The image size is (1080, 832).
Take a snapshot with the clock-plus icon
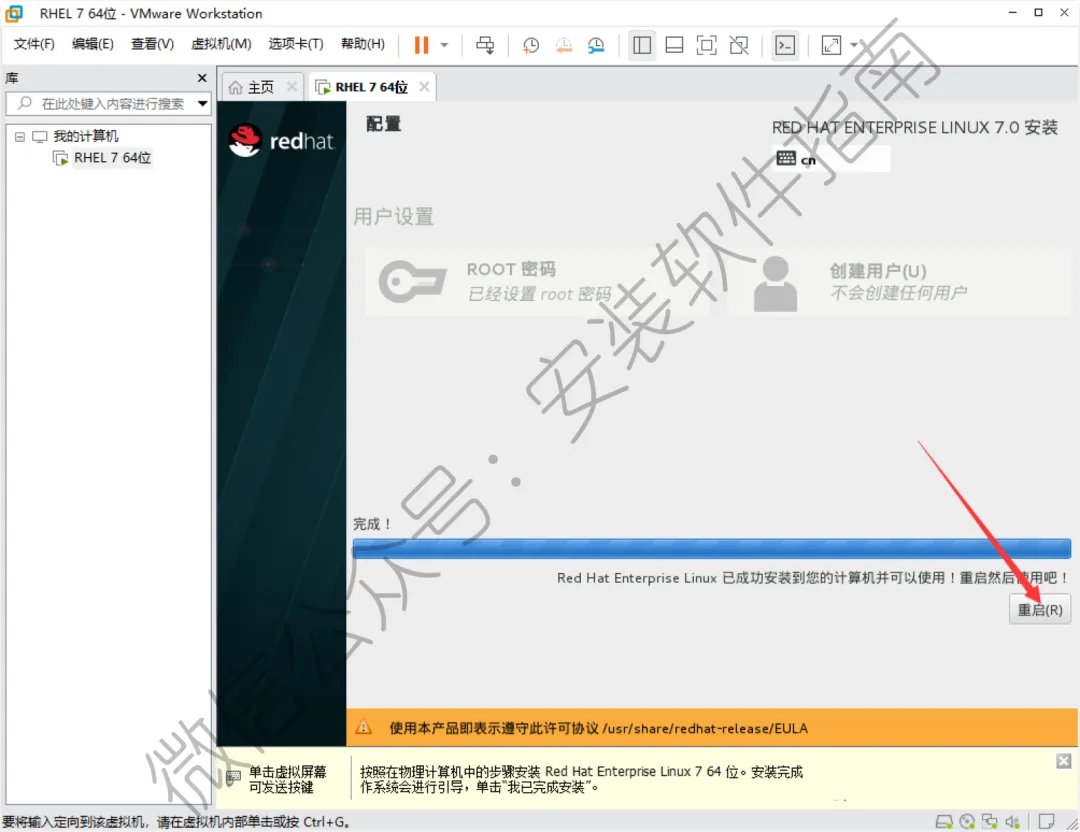(530, 45)
